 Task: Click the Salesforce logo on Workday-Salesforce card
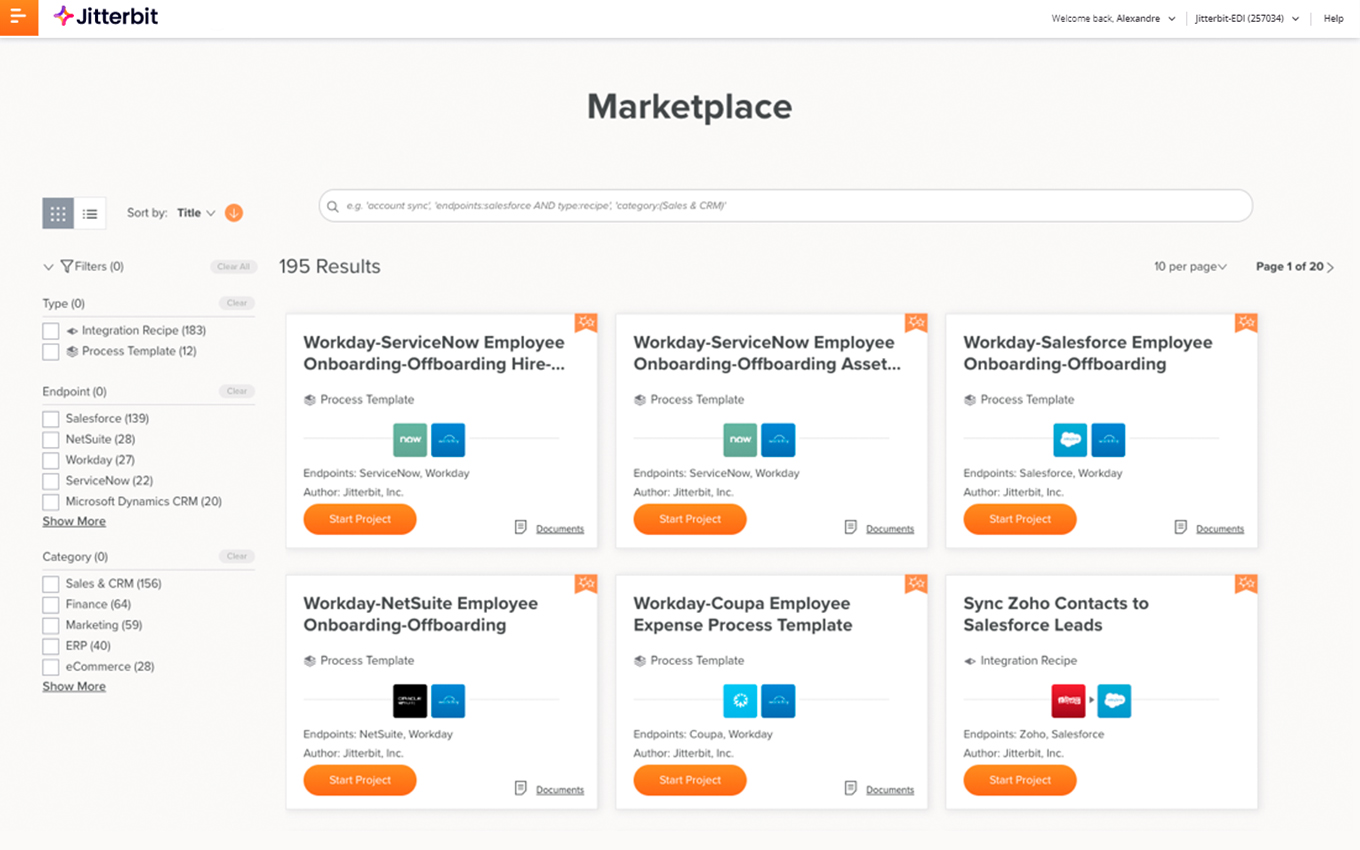pyautogui.click(x=1070, y=439)
